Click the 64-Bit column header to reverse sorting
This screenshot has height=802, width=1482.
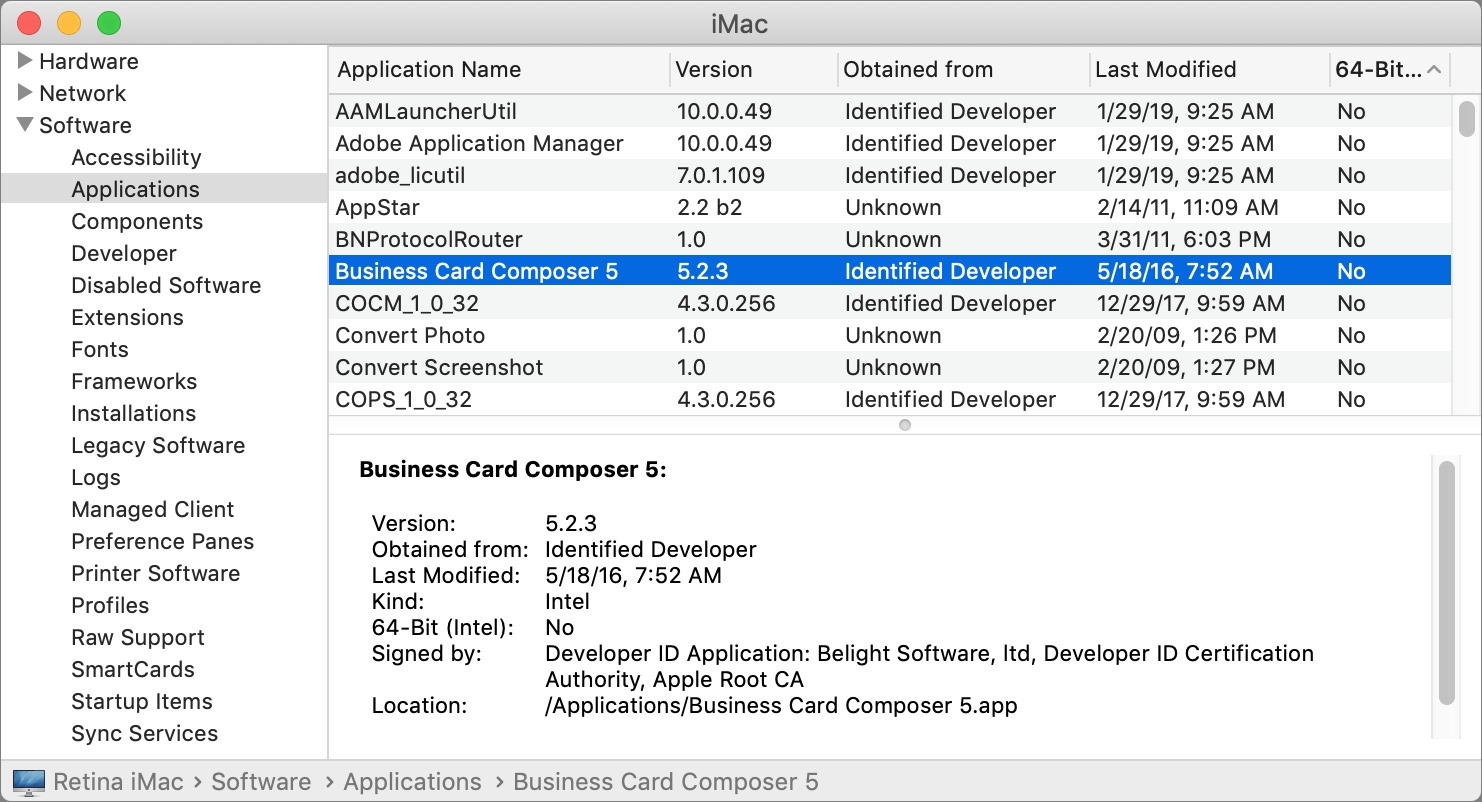(1378, 69)
